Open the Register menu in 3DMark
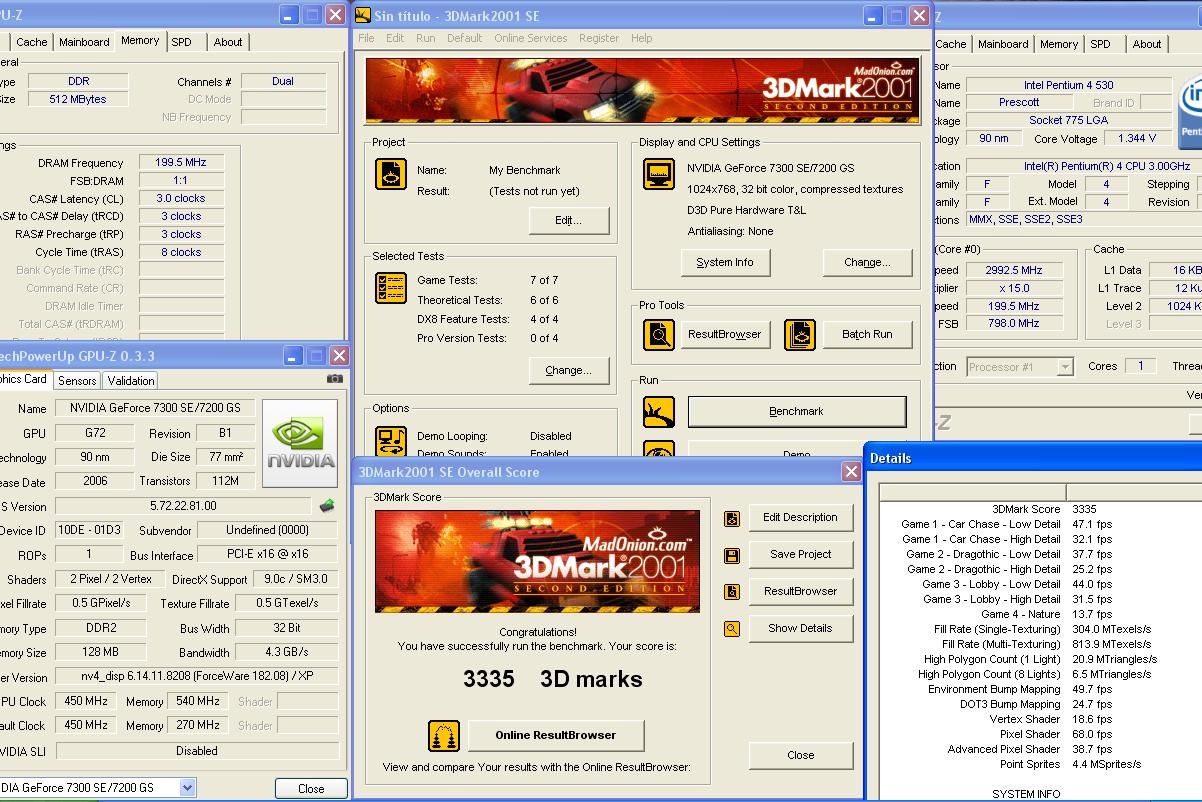The height and width of the screenshot is (802, 1202). [599, 38]
